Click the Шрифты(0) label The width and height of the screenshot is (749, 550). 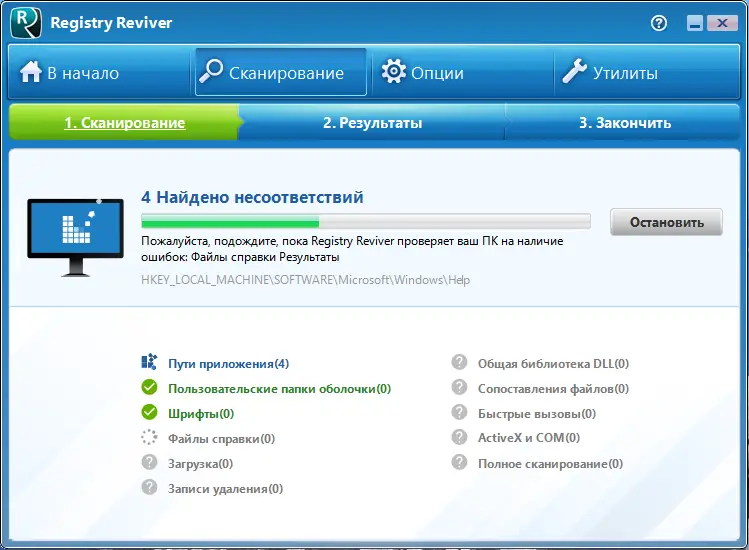(201, 414)
